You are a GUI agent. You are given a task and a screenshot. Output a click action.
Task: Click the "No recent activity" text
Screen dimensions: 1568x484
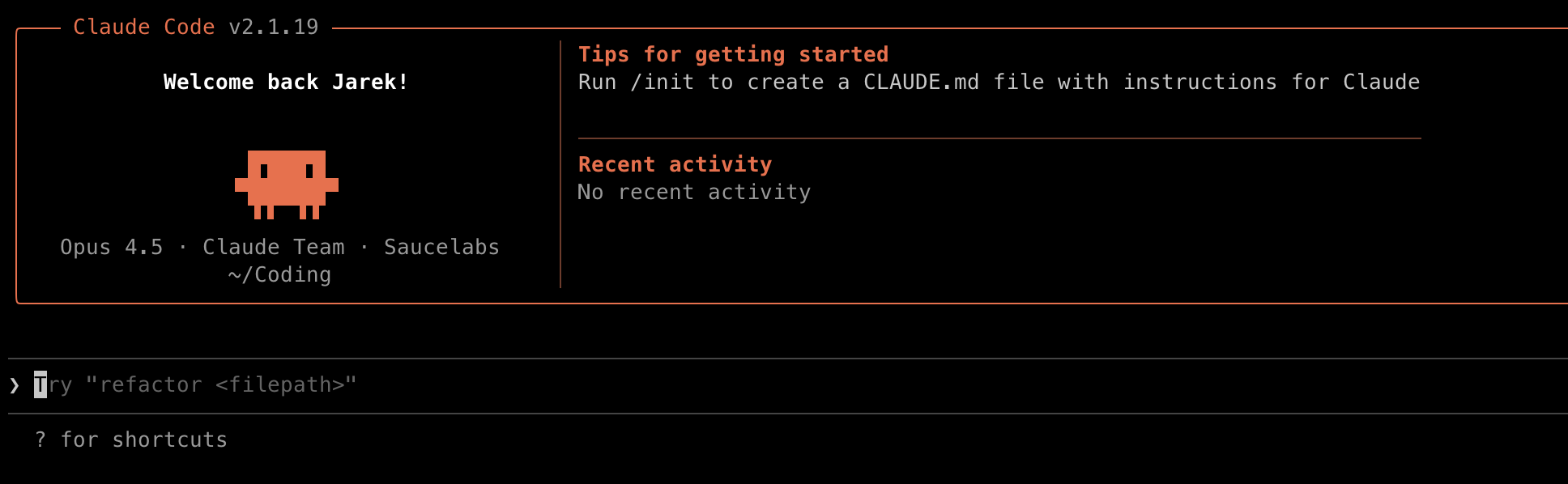(x=694, y=192)
